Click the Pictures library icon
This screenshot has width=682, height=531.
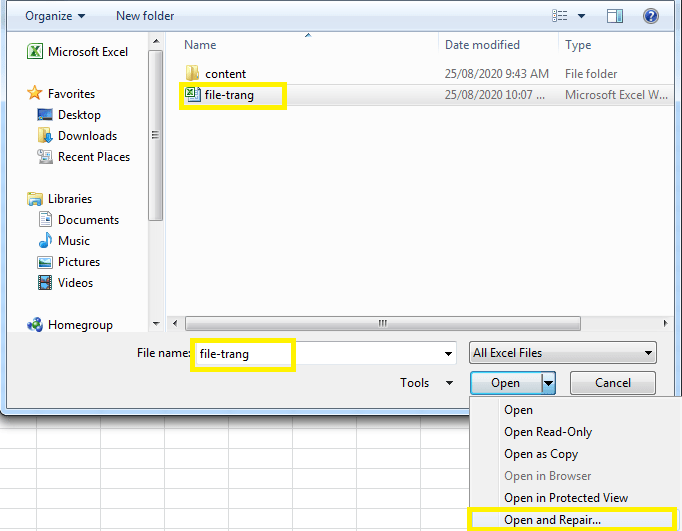click(45, 262)
